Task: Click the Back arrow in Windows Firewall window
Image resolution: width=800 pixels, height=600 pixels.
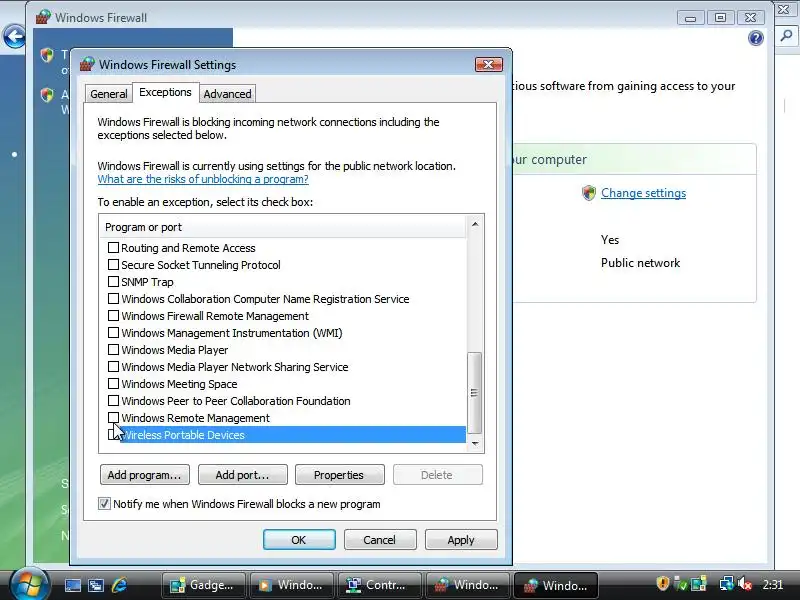Action: pos(14,37)
